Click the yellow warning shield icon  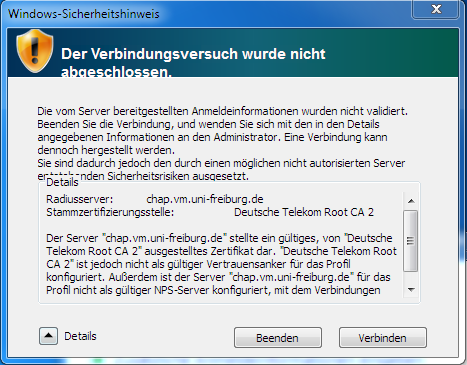click(35, 51)
